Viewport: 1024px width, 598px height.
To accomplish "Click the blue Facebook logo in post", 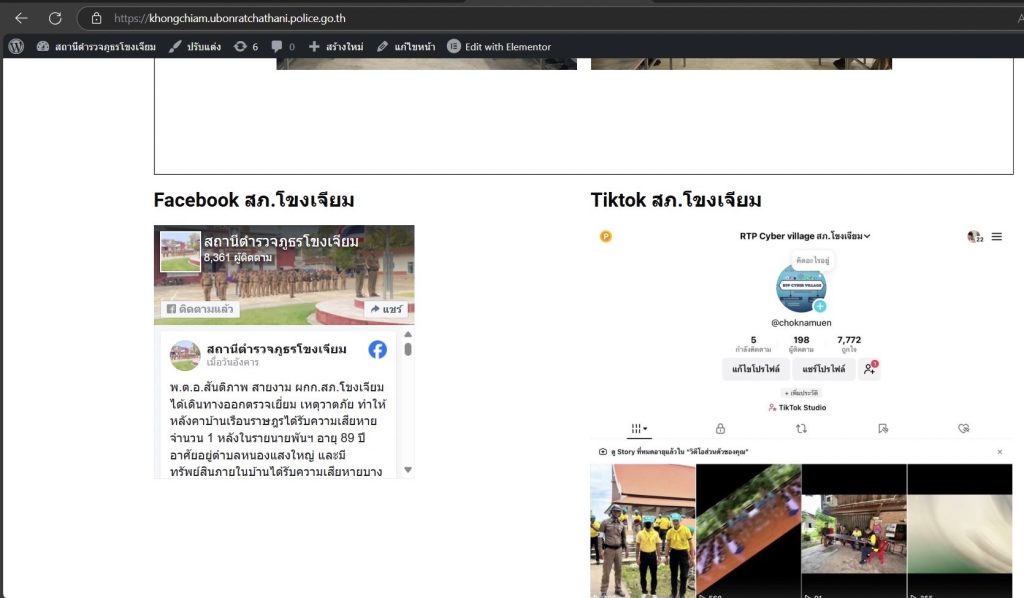I will [377, 349].
